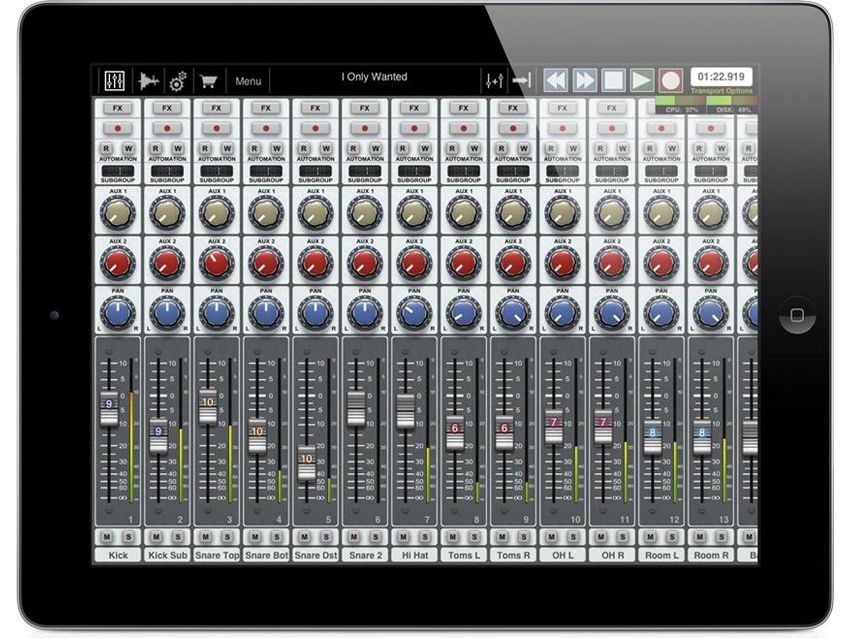The width and height of the screenshot is (850, 638).
Task: Click the song title I Only Wanted
Action: [x=373, y=76]
